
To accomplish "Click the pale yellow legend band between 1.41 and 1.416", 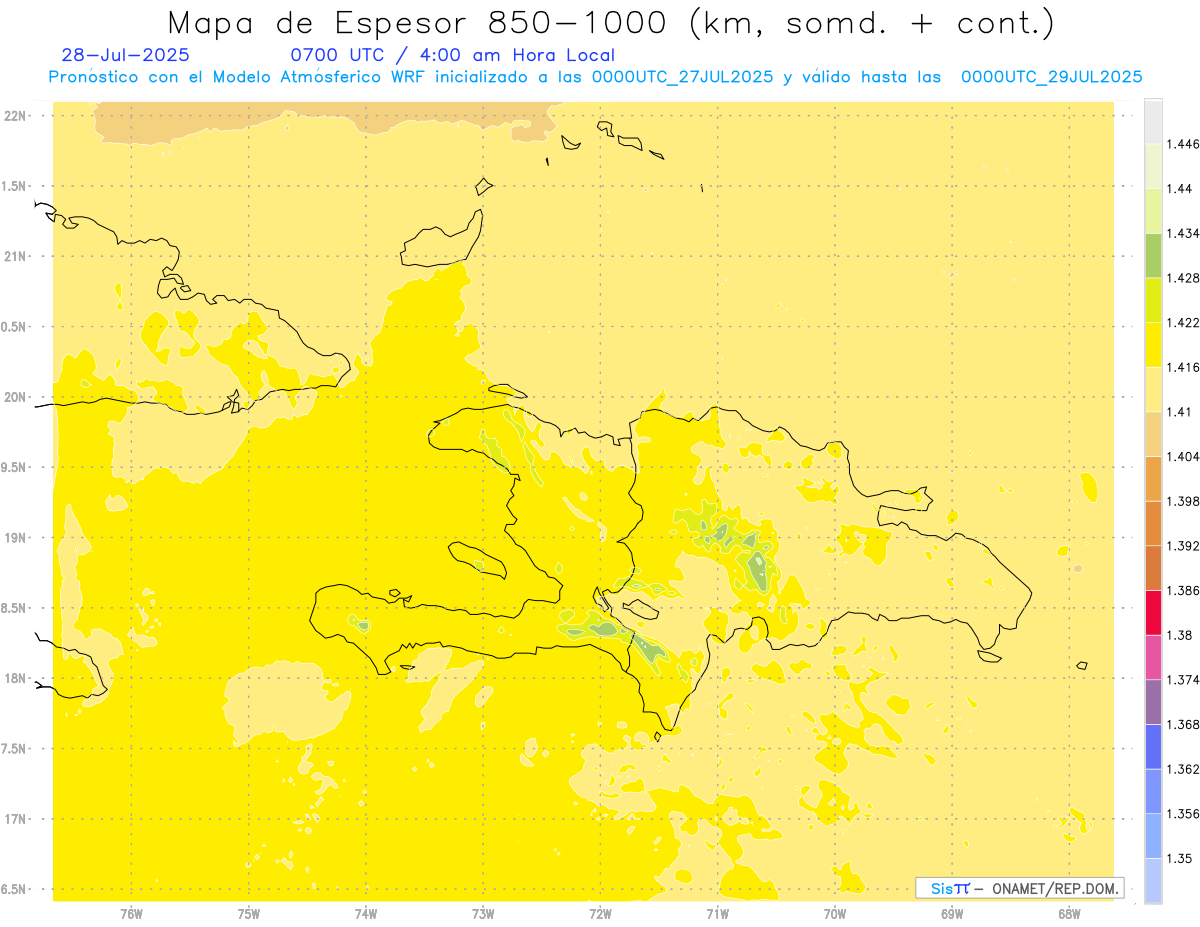I will pos(1153,389).
